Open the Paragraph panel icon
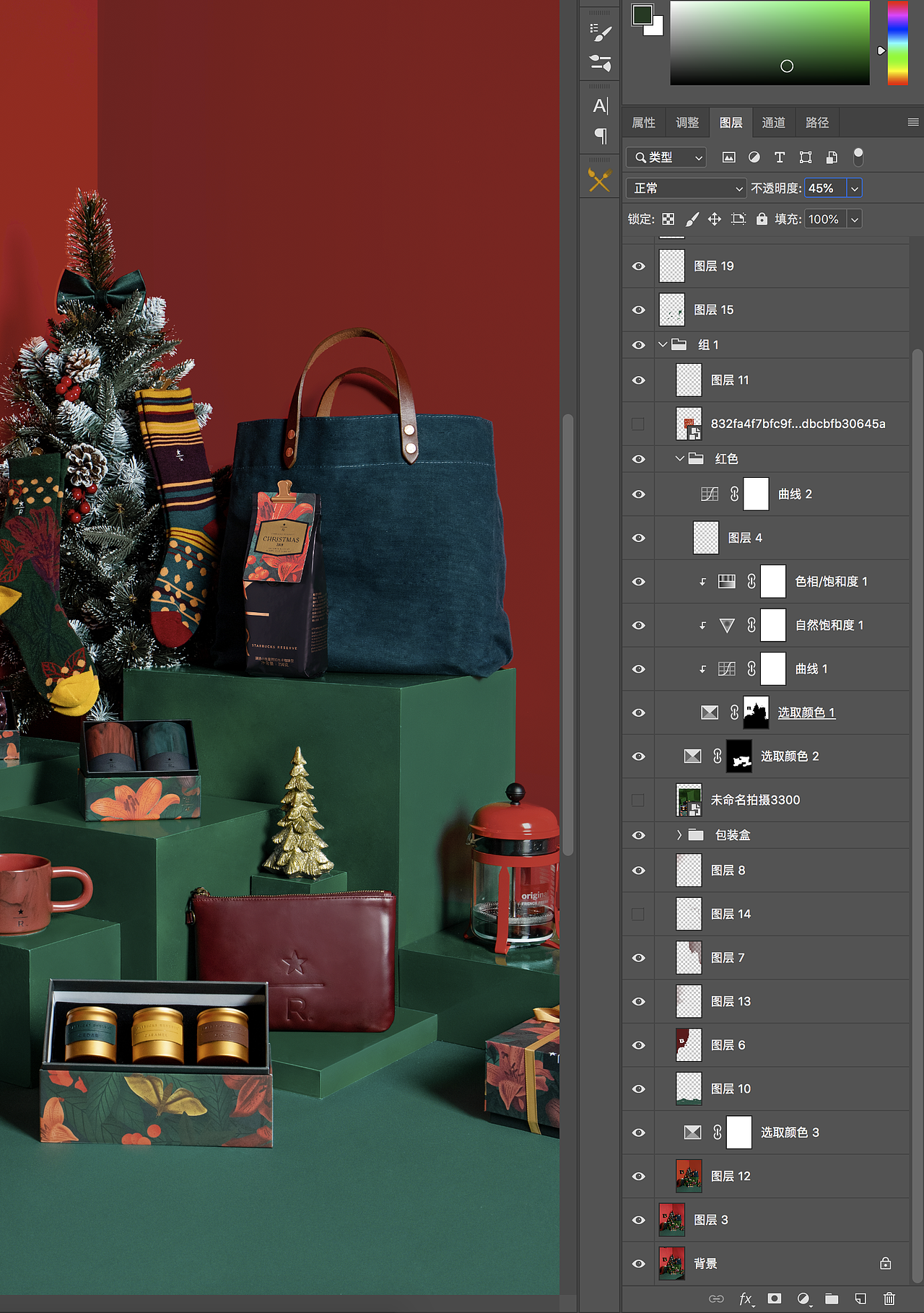924x1313 pixels. click(601, 136)
